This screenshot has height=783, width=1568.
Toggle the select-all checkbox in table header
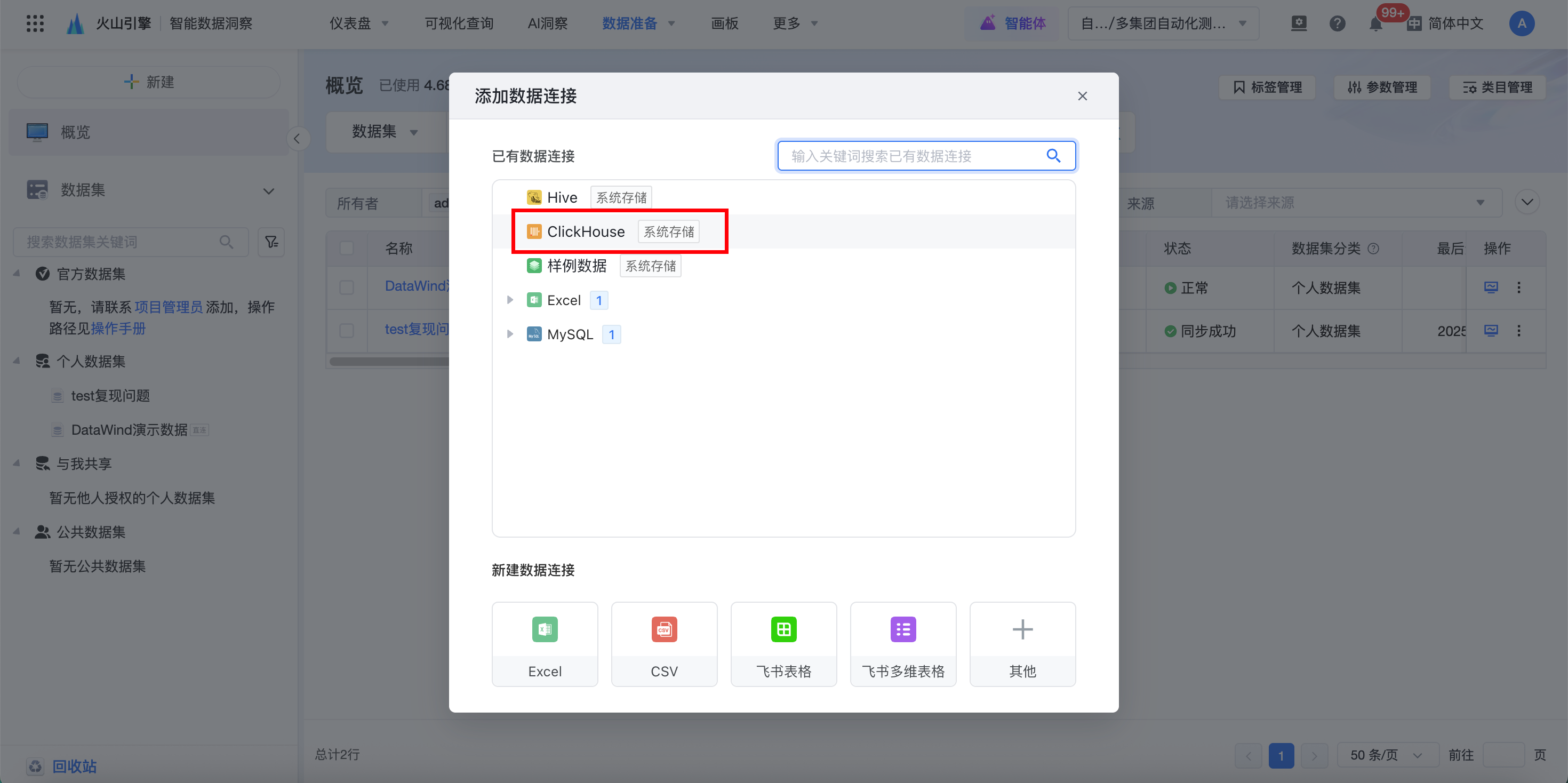(346, 249)
